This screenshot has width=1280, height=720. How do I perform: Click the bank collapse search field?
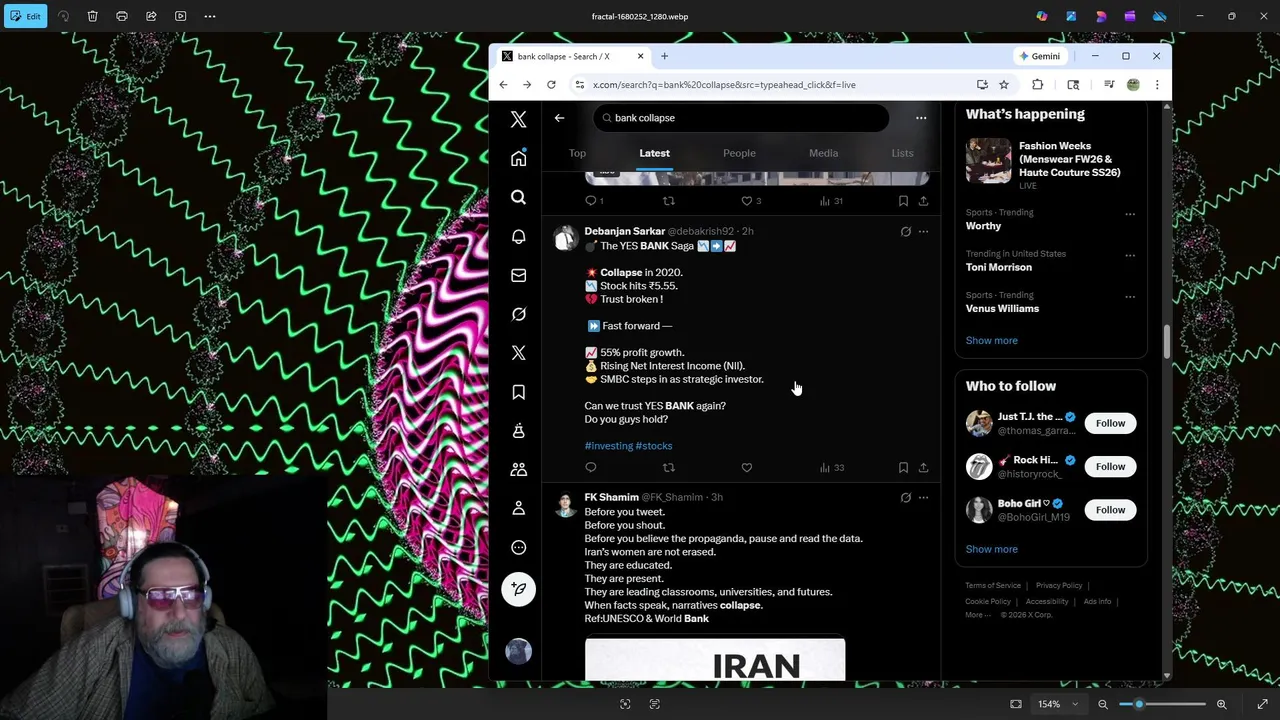pos(740,118)
